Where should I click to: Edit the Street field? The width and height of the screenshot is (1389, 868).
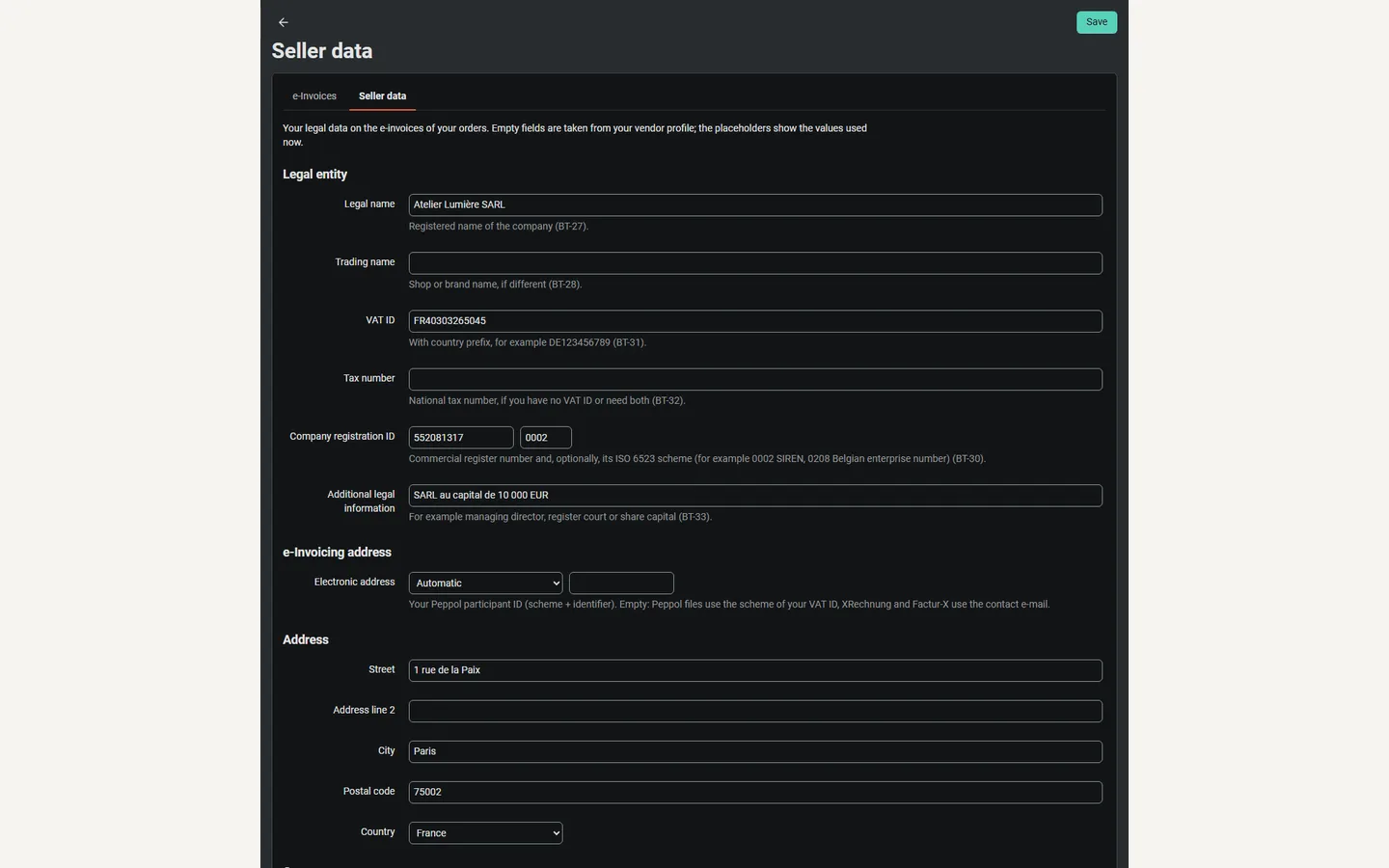[x=755, y=670]
